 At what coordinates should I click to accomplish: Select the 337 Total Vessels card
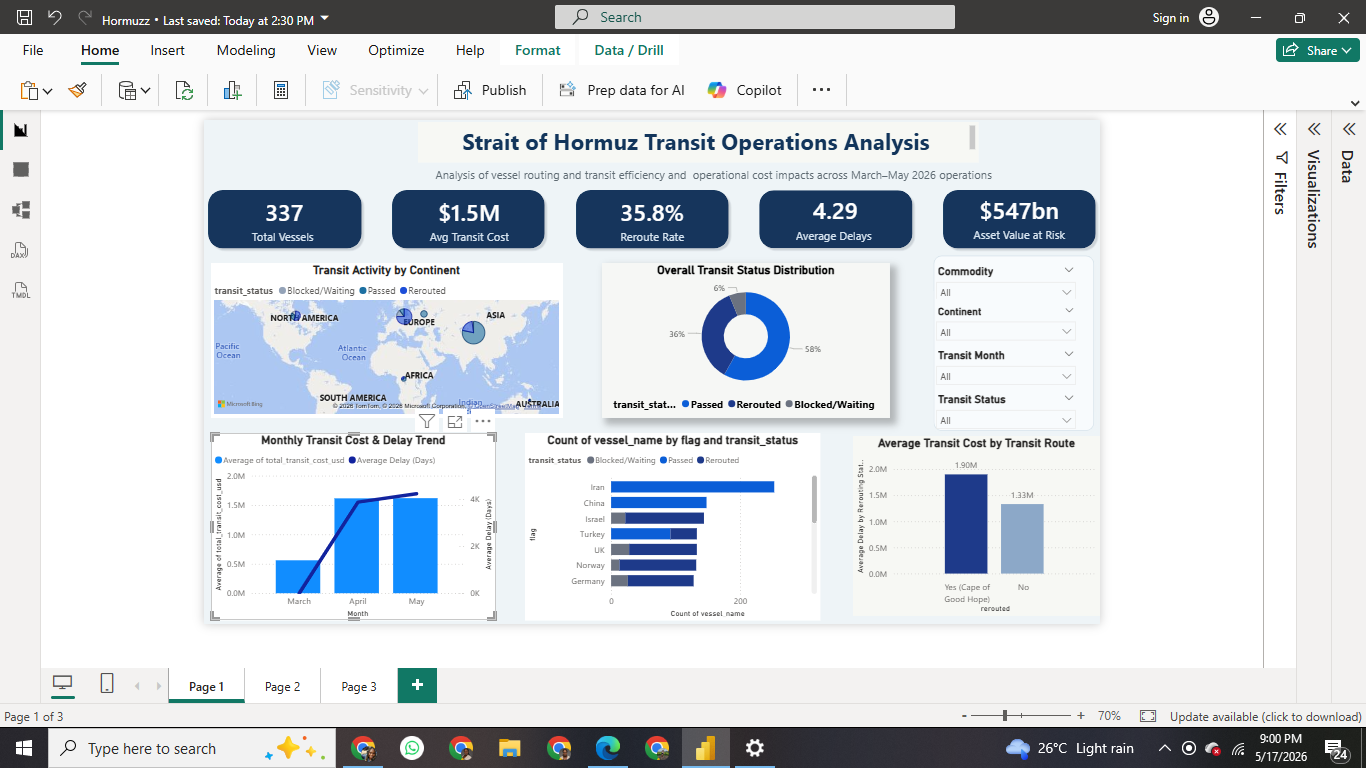click(285, 219)
